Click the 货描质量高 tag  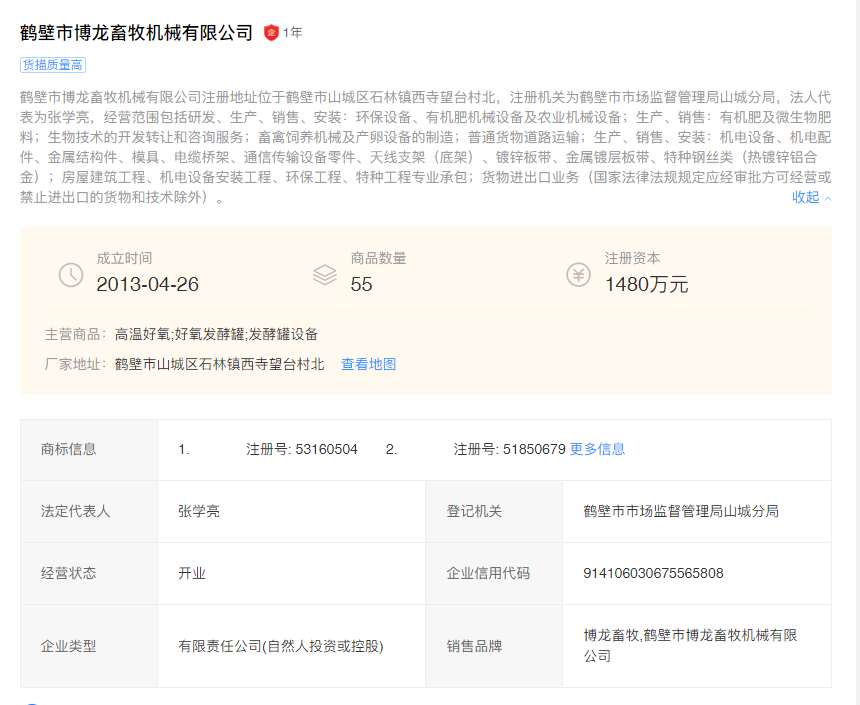pyautogui.click(x=53, y=65)
